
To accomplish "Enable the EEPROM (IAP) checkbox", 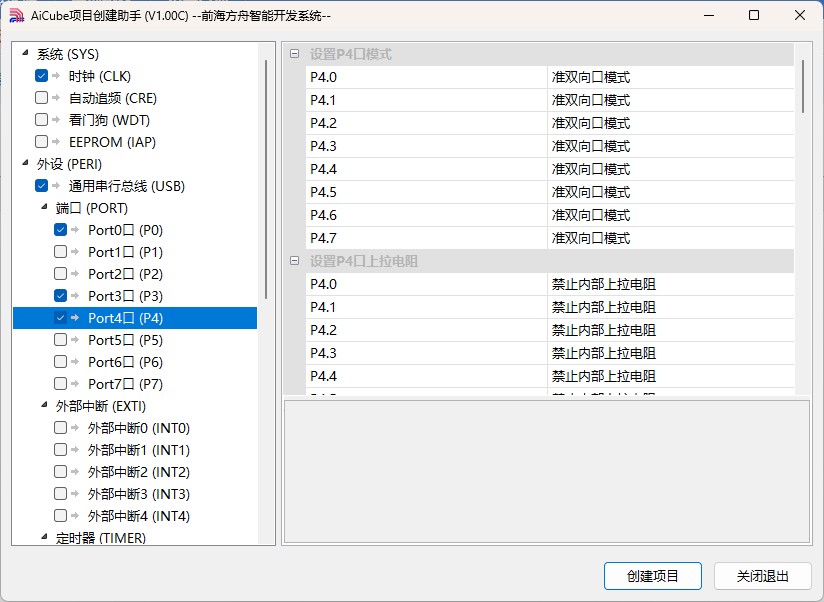I will (x=42, y=142).
